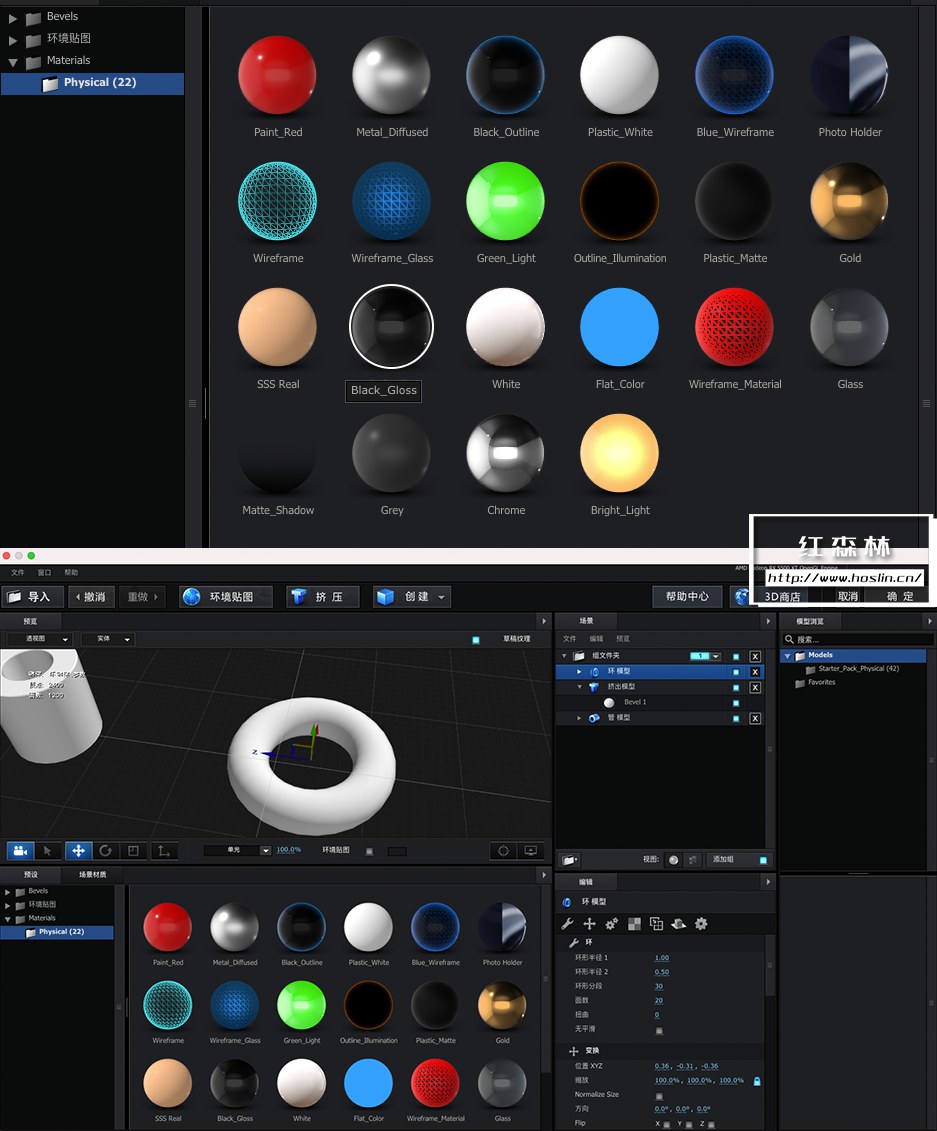Open the double-gears tab in edit toolbar

click(612, 924)
